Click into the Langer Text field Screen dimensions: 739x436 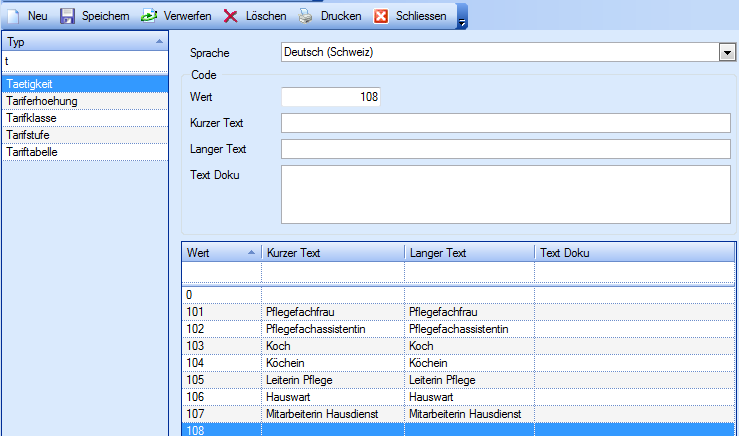tap(507, 149)
